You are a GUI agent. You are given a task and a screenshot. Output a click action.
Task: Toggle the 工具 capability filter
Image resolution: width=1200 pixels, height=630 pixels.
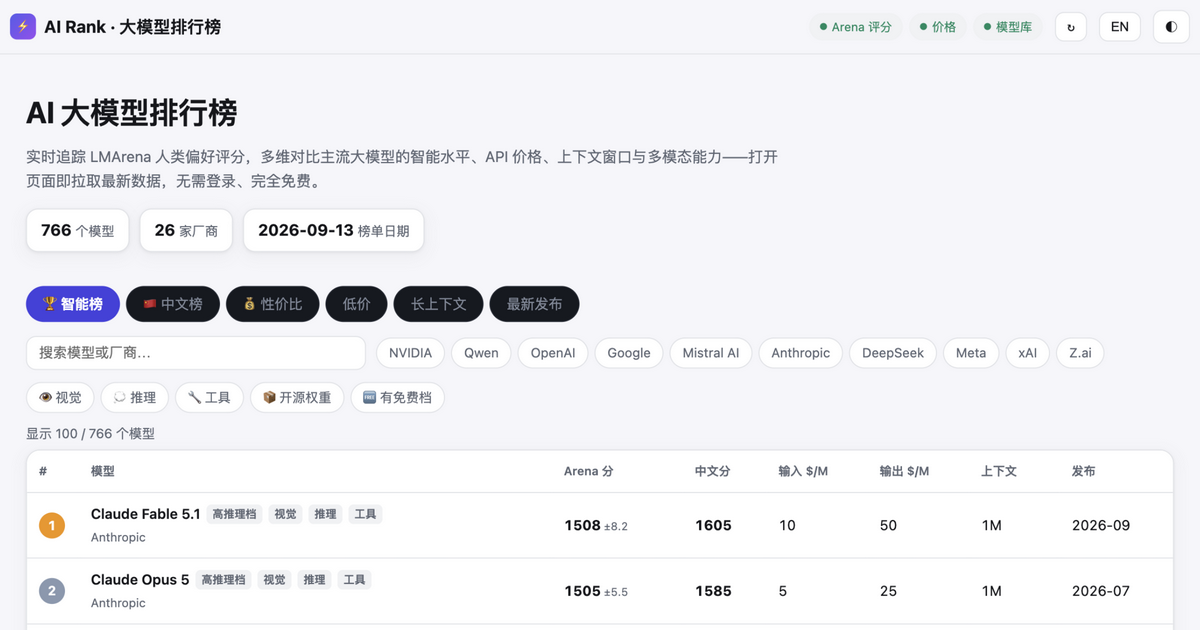click(x=210, y=397)
